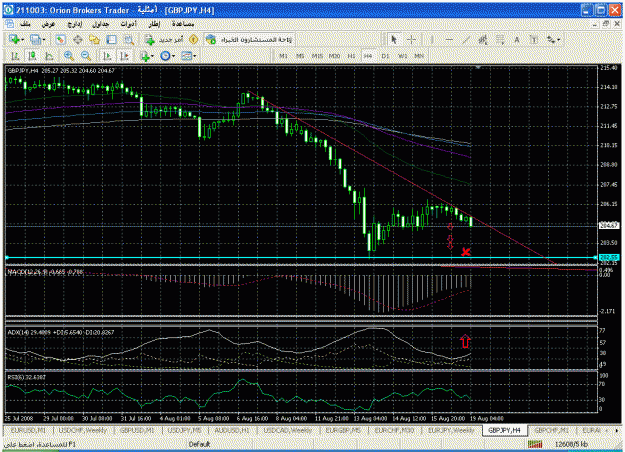
Task: Zoom out of the chart
Action: pyautogui.click(x=86, y=56)
